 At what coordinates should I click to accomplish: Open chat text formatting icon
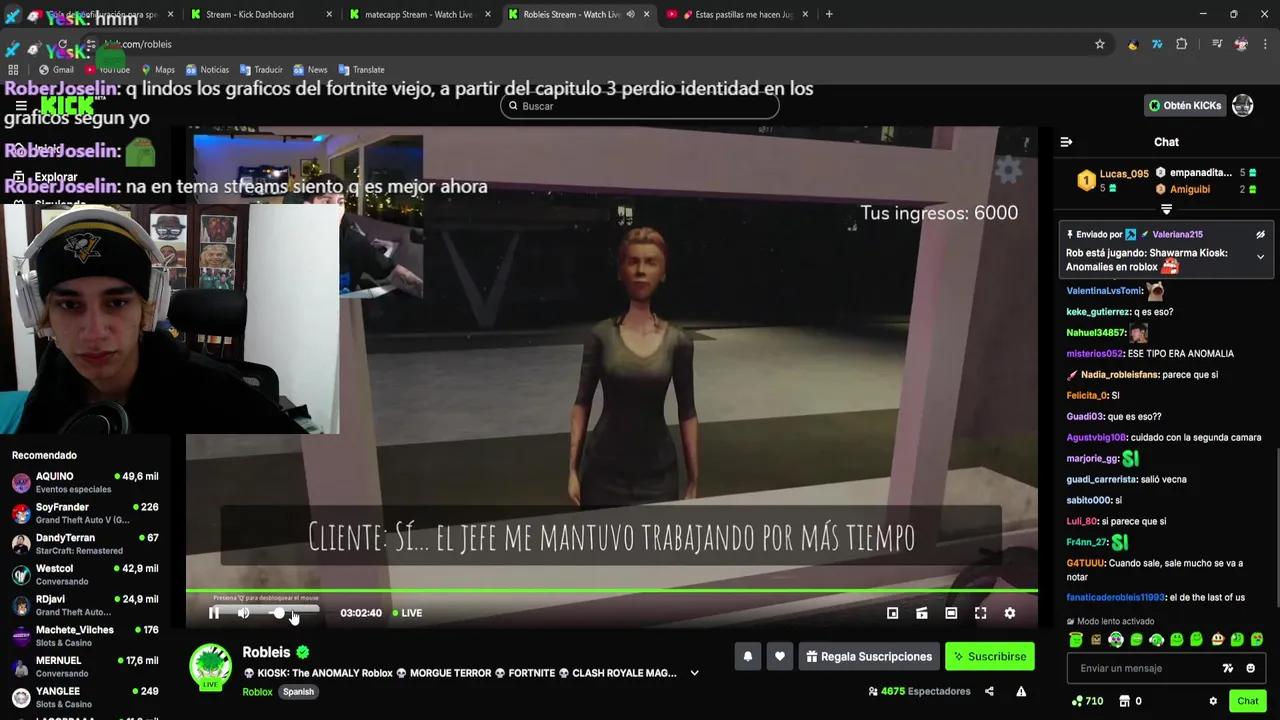[x=1228, y=668]
